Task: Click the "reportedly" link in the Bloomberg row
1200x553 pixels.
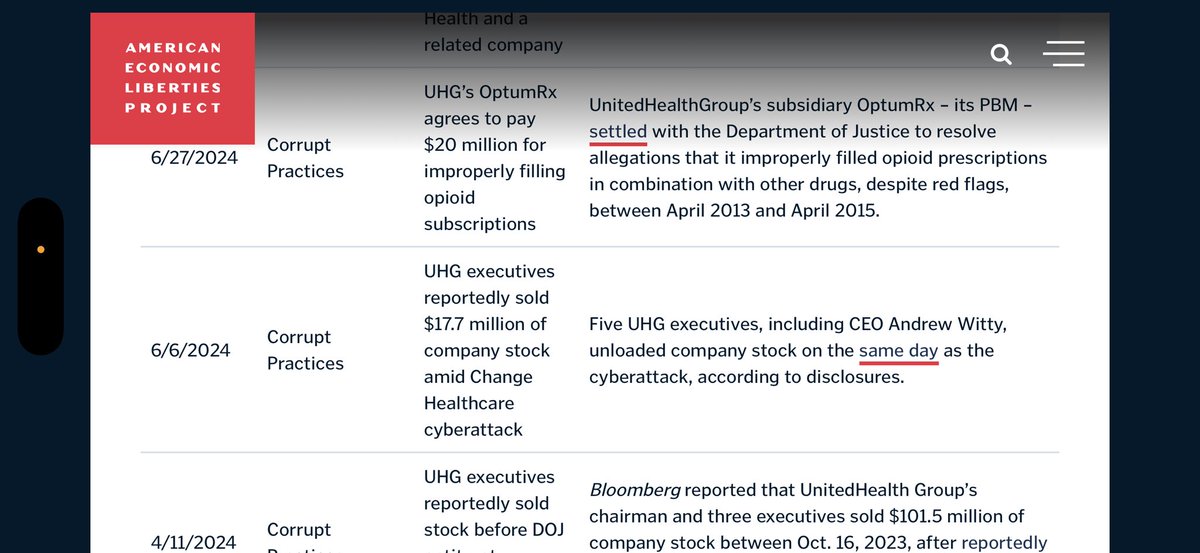Action: click(x=1004, y=543)
